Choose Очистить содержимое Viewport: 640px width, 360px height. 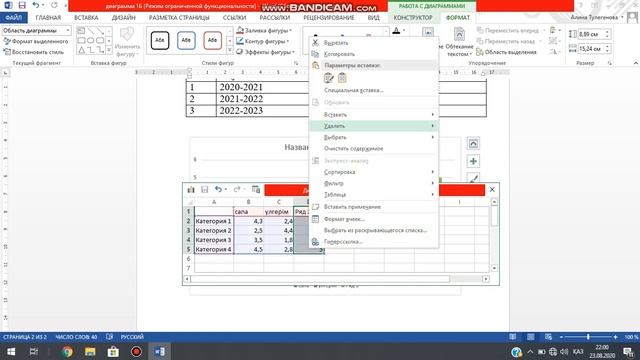click(373, 149)
